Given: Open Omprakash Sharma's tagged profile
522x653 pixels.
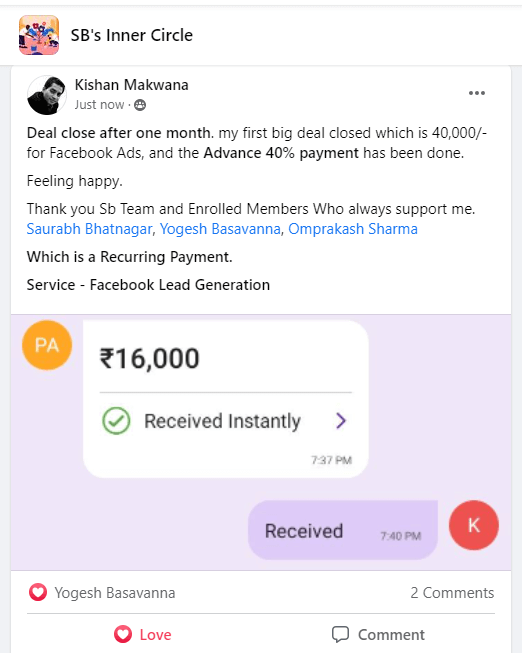Looking at the screenshot, I should pyautogui.click(x=353, y=229).
